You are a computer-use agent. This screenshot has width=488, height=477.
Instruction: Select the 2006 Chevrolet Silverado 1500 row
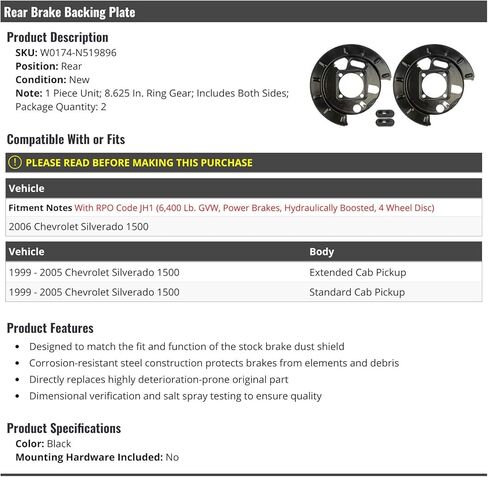click(x=244, y=226)
